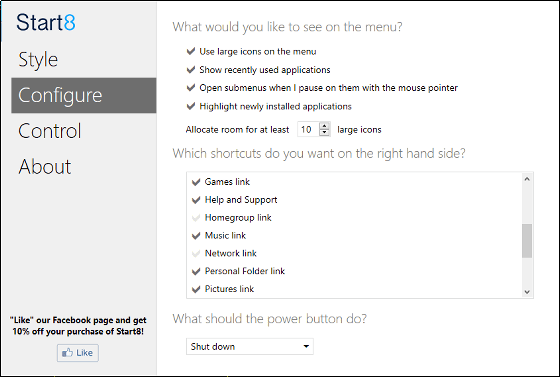The height and width of the screenshot is (377, 560).
Task: Uncheck Personal Folder link shortcut
Action: [196, 271]
